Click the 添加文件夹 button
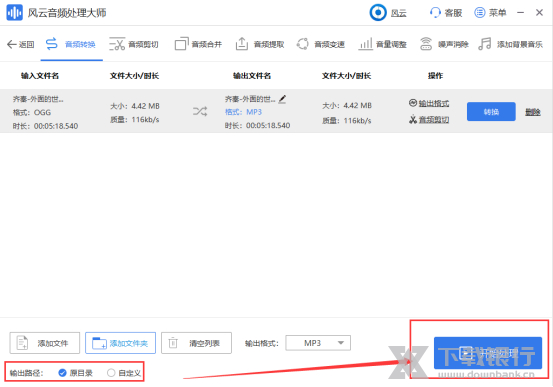The width and height of the screenshot is (553, 387). [120, 343]
